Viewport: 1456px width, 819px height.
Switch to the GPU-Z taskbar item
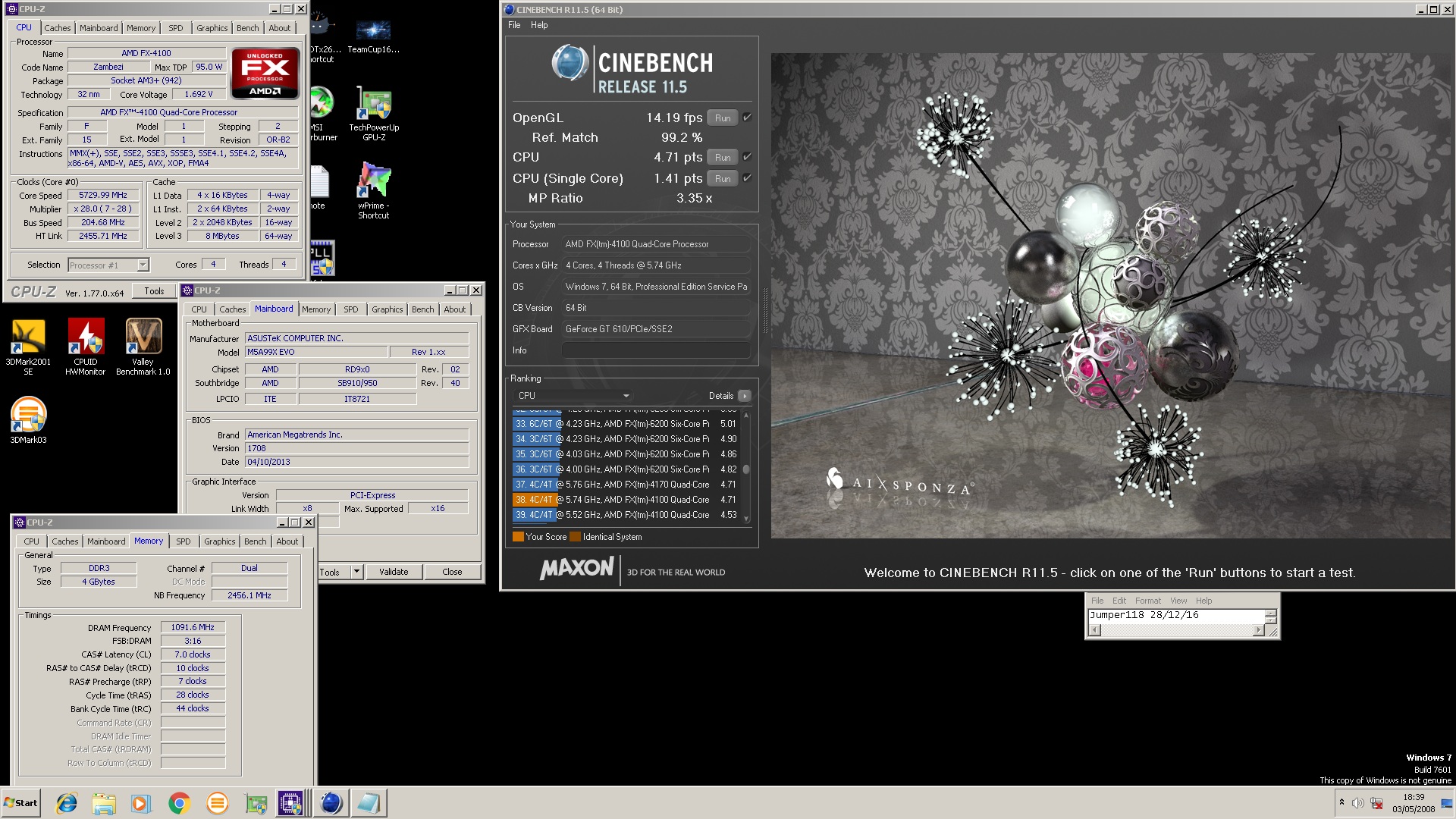click(256, 803)
